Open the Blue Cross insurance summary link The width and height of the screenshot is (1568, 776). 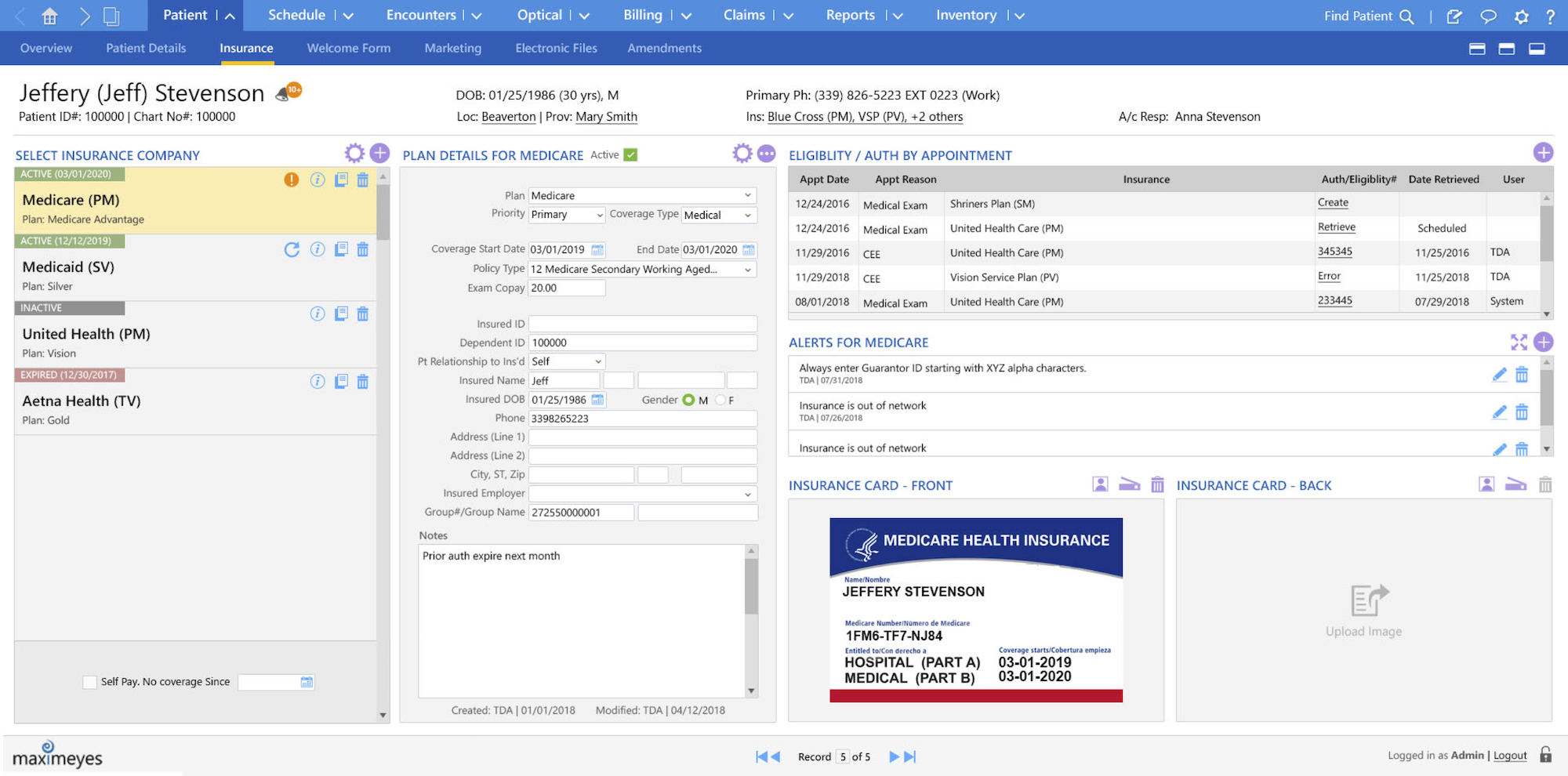(x=865, y=117)
